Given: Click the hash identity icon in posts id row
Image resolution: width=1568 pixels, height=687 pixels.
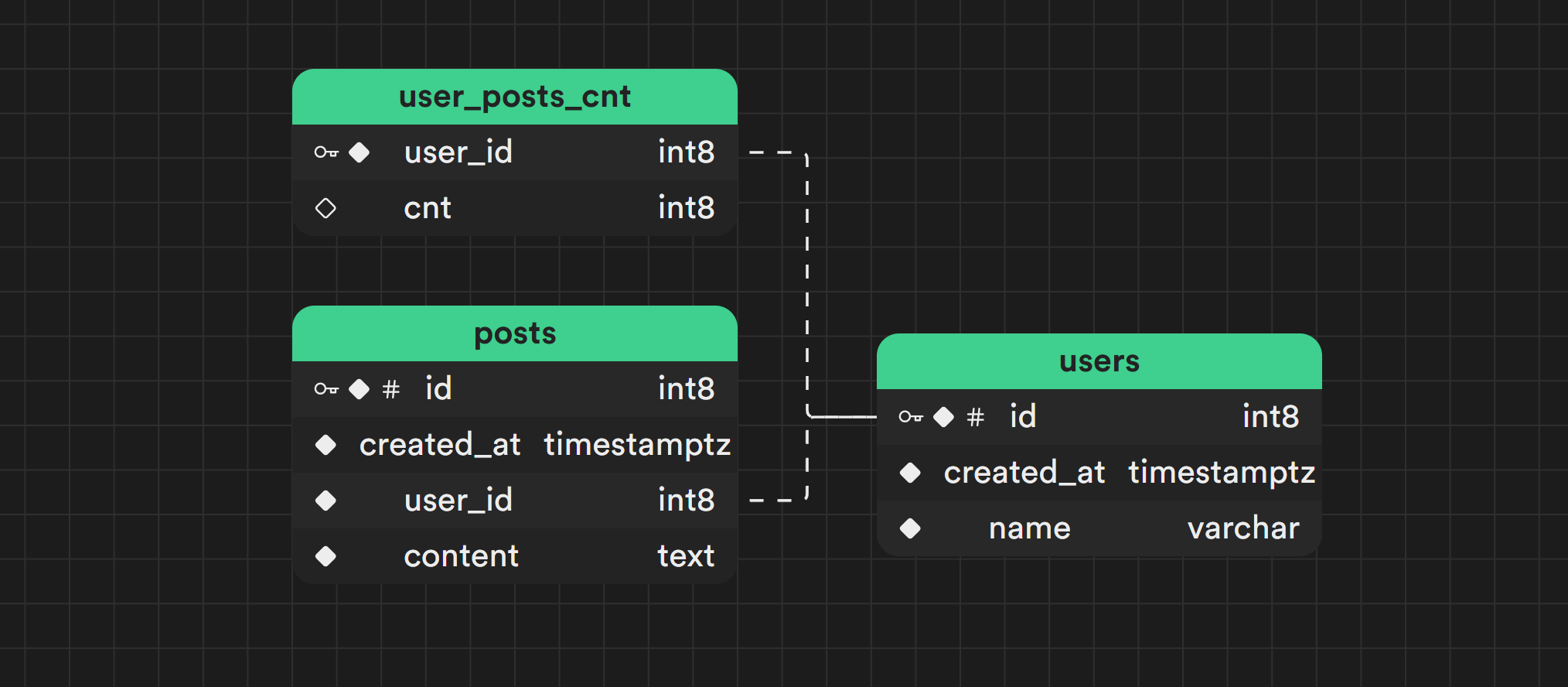Looking at the screenshot, I should [391, 389].
